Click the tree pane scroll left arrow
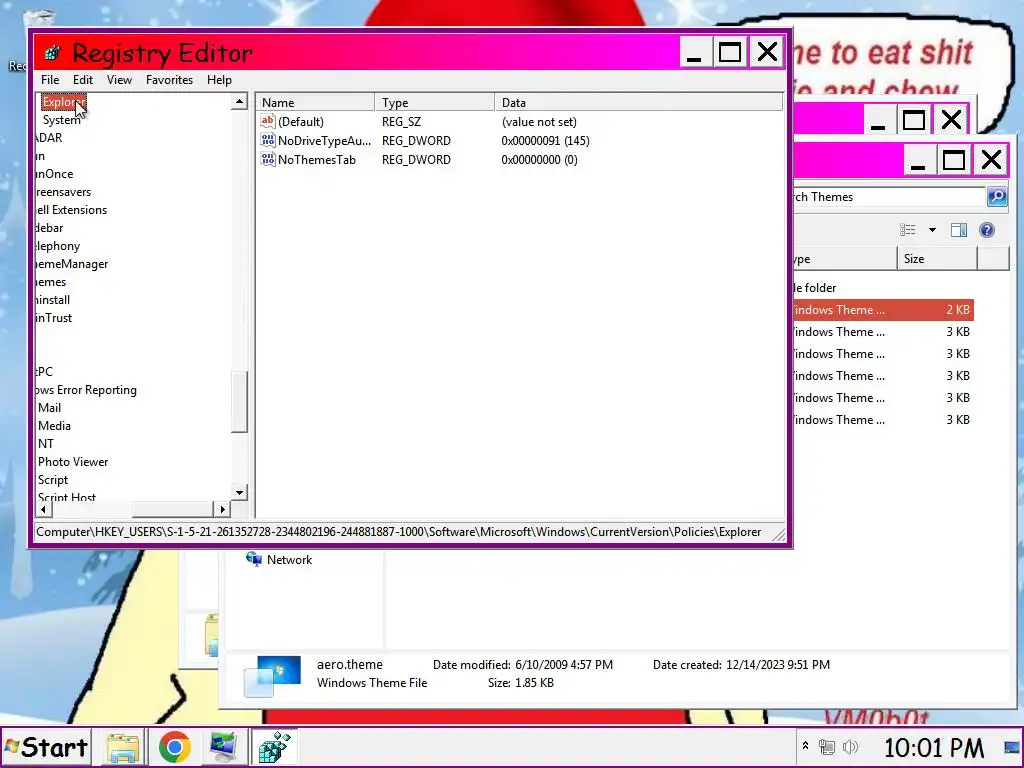This screenshot has height=768, width=1024. click(43, 509)
